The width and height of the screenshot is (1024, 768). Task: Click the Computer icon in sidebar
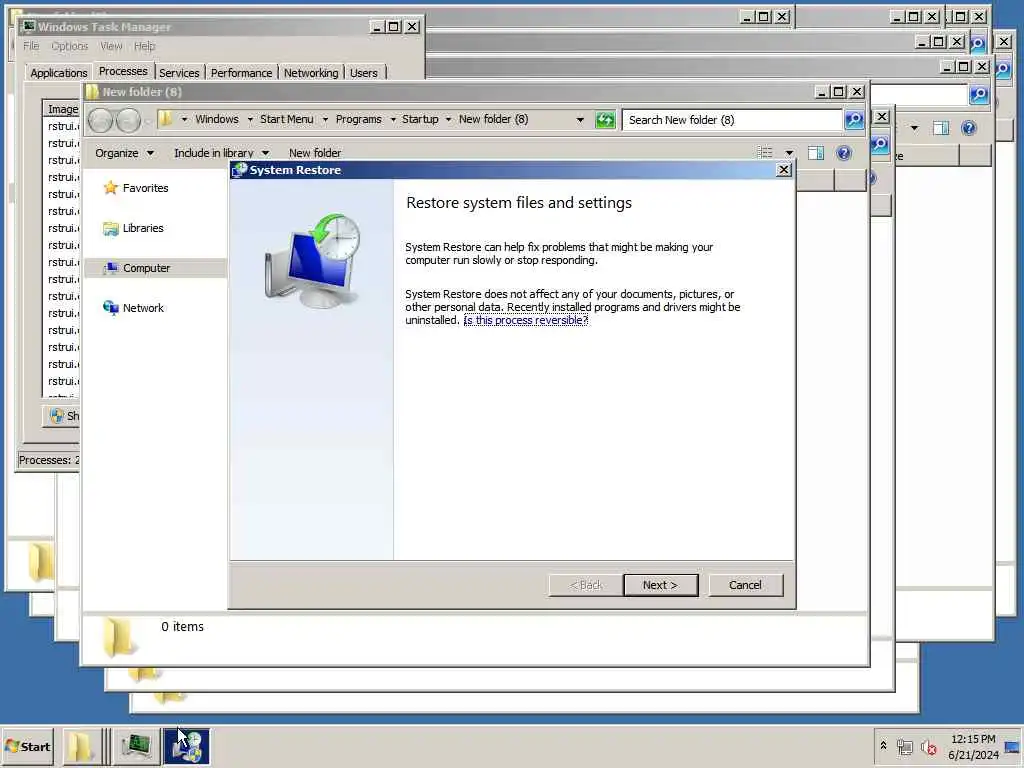111,268
